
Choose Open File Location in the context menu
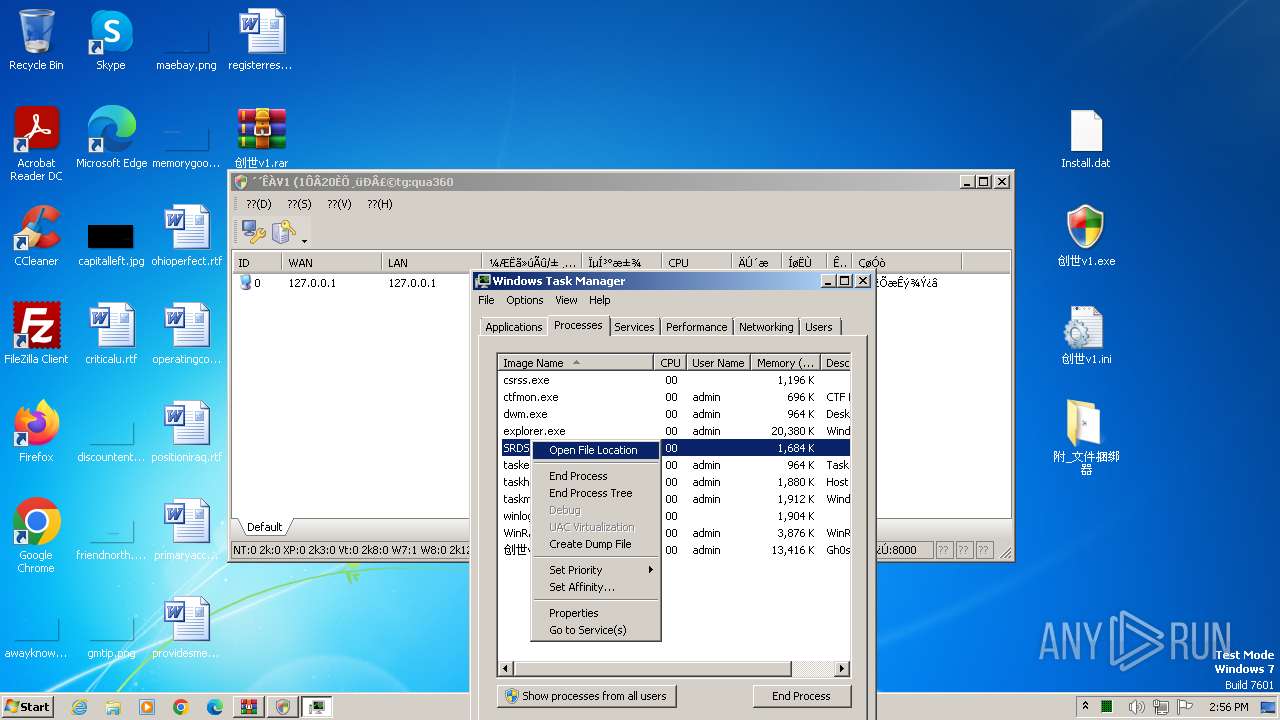[x=596, y=450]
